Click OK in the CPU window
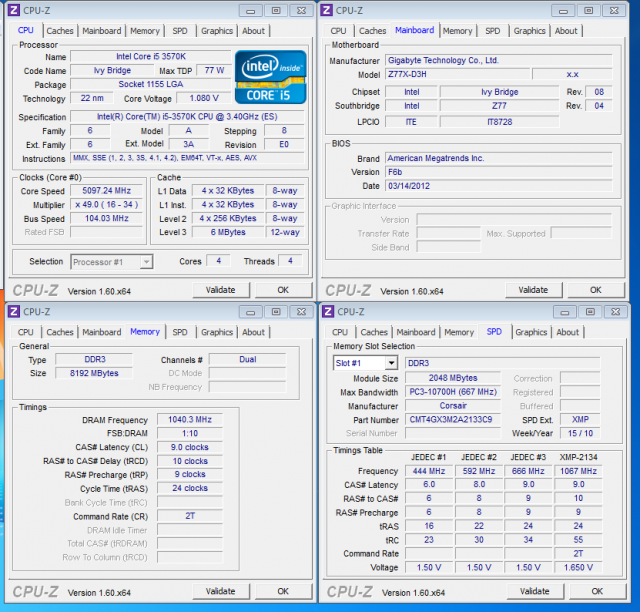640x612 pixels. click(283, 290)
